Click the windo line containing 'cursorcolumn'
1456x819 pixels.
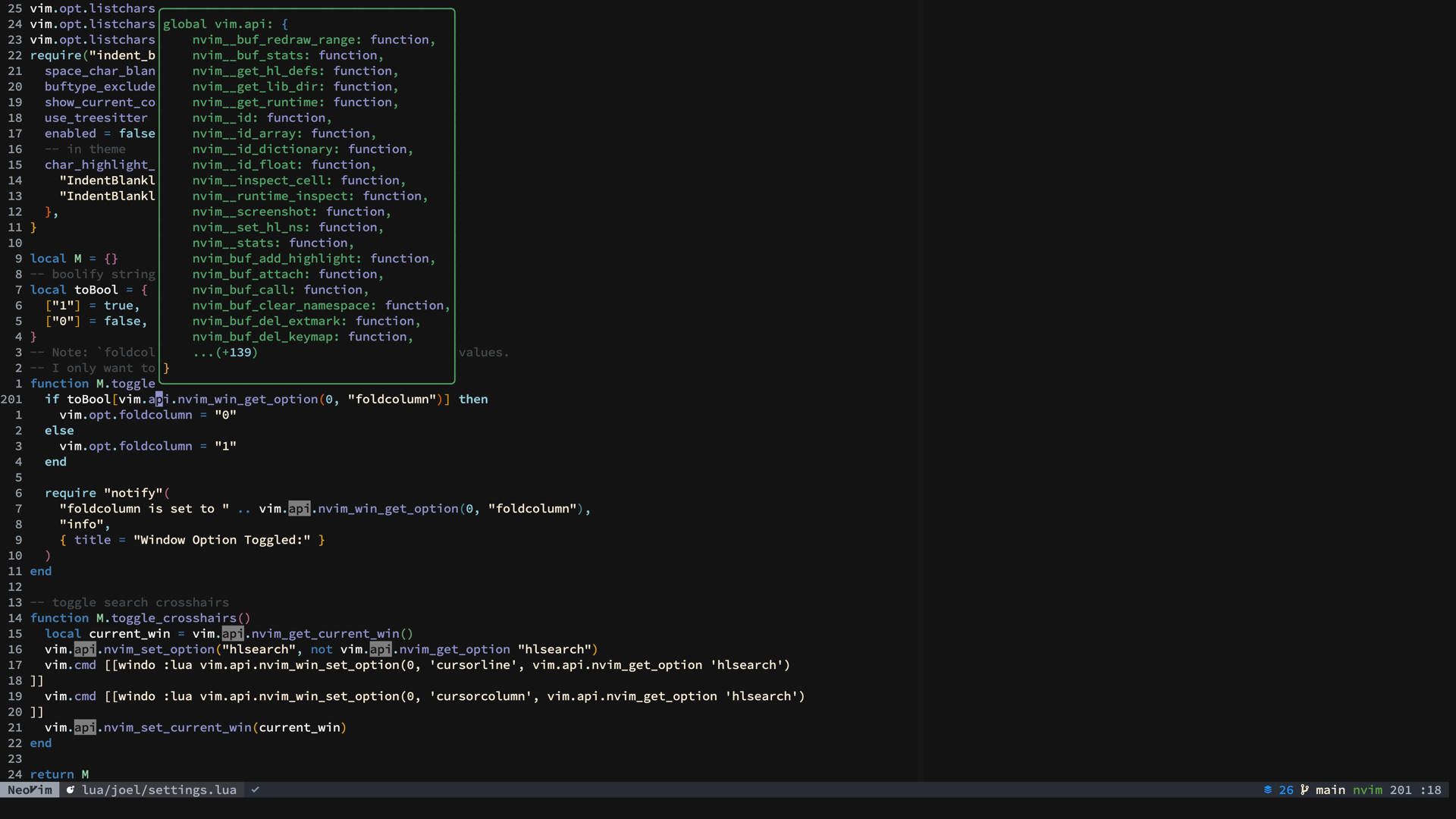425,696
